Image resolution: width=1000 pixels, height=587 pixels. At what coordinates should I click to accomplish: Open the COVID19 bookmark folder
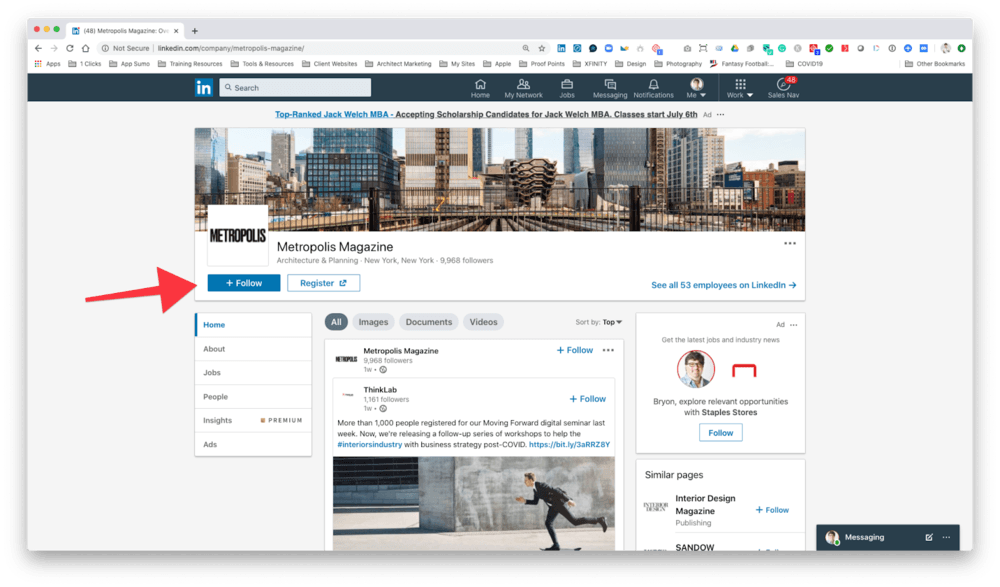804,64
